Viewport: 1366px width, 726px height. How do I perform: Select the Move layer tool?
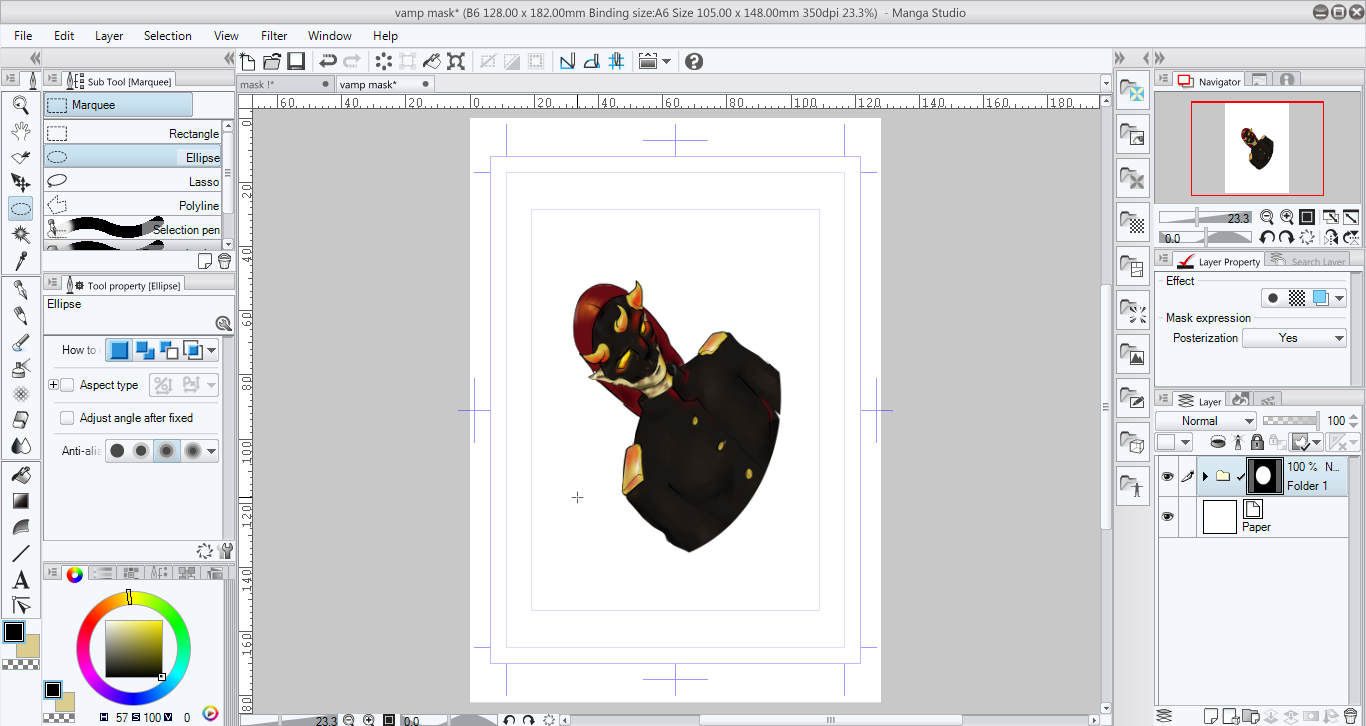[x=20, y=182]
